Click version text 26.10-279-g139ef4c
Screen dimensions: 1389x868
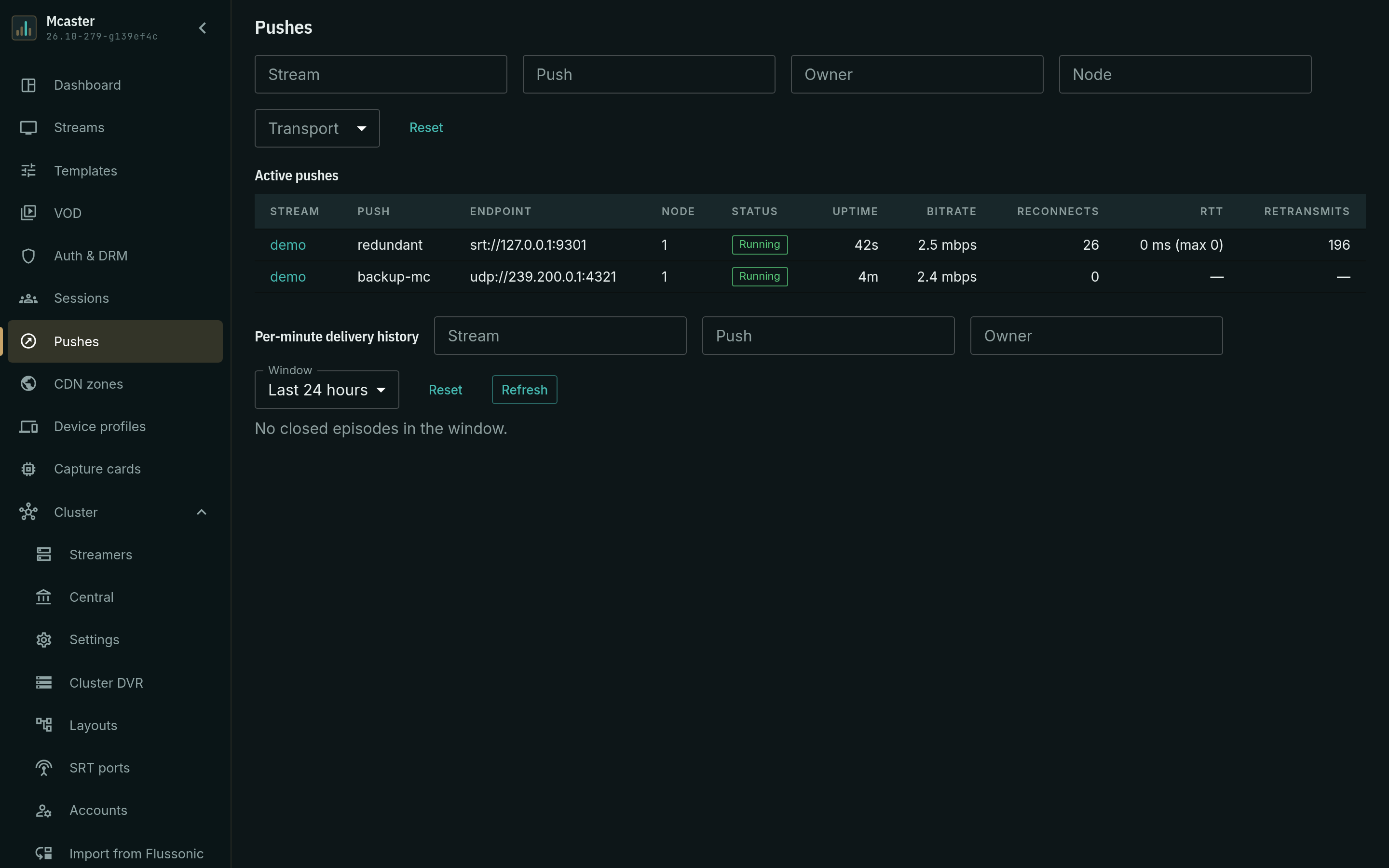(102, 36)
